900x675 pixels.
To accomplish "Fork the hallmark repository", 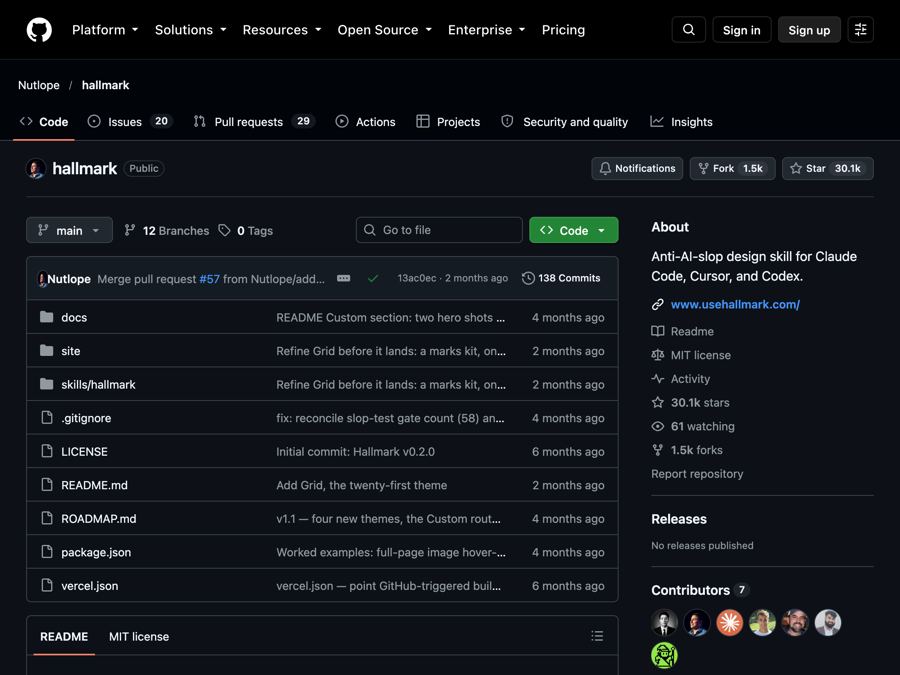I will click(x=732, y=169).
